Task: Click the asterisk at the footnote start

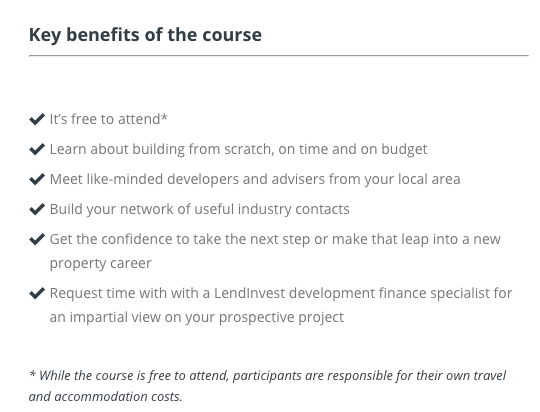Action: pyautogui.click(x=33, y=373)
